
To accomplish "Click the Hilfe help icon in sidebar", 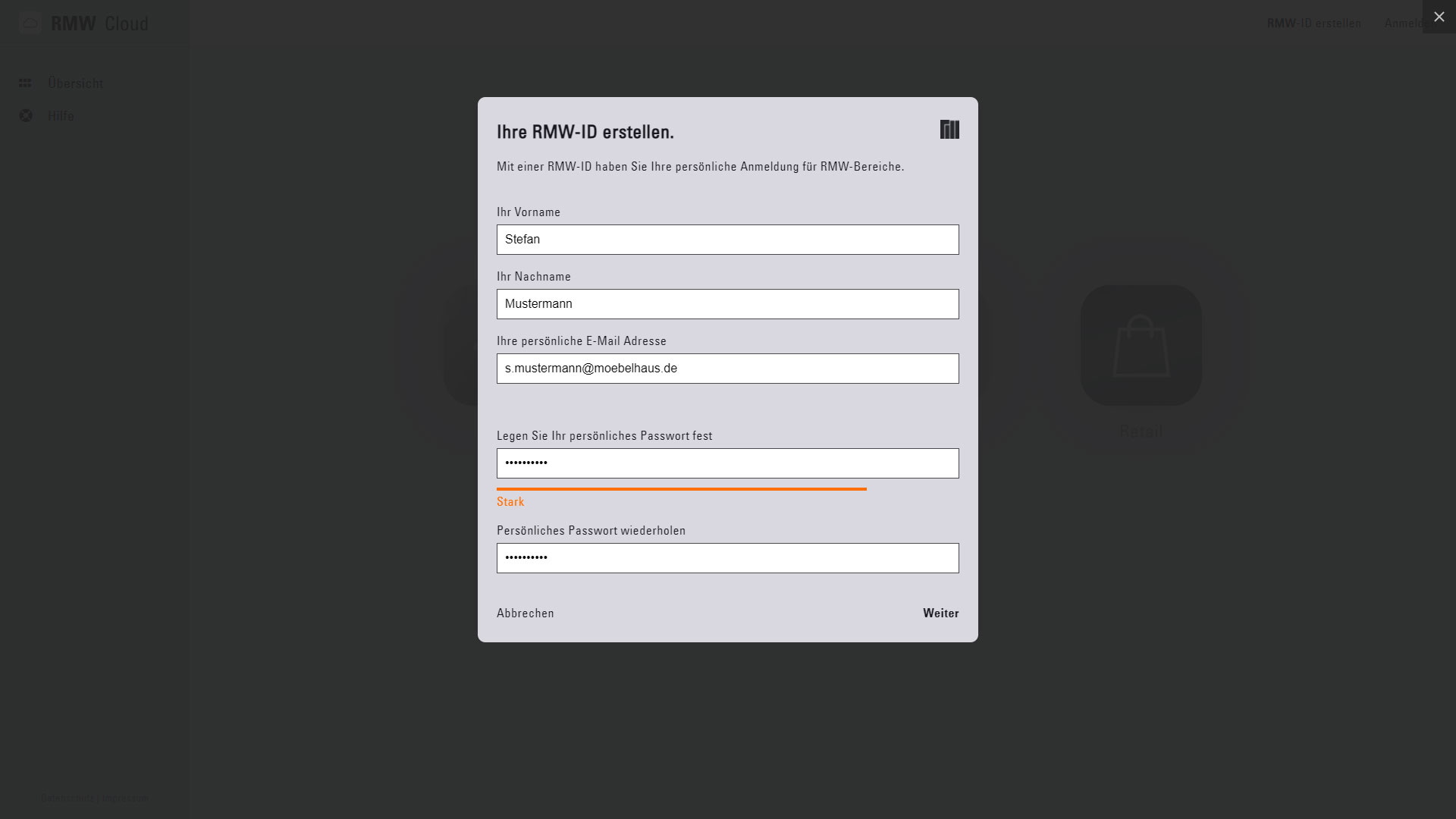I will [26, 115].
